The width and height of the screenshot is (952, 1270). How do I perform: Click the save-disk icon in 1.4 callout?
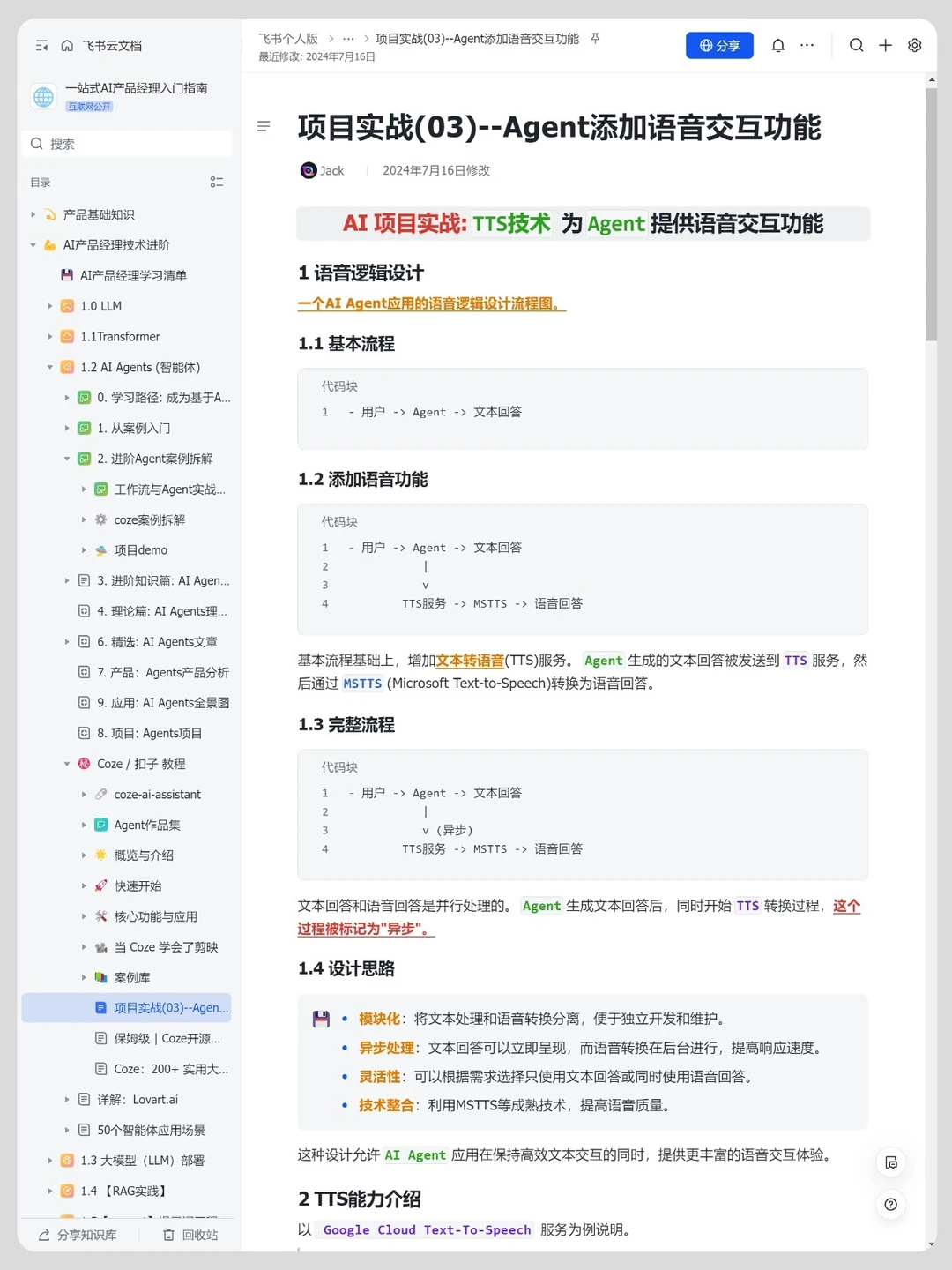click(321, 1020)
